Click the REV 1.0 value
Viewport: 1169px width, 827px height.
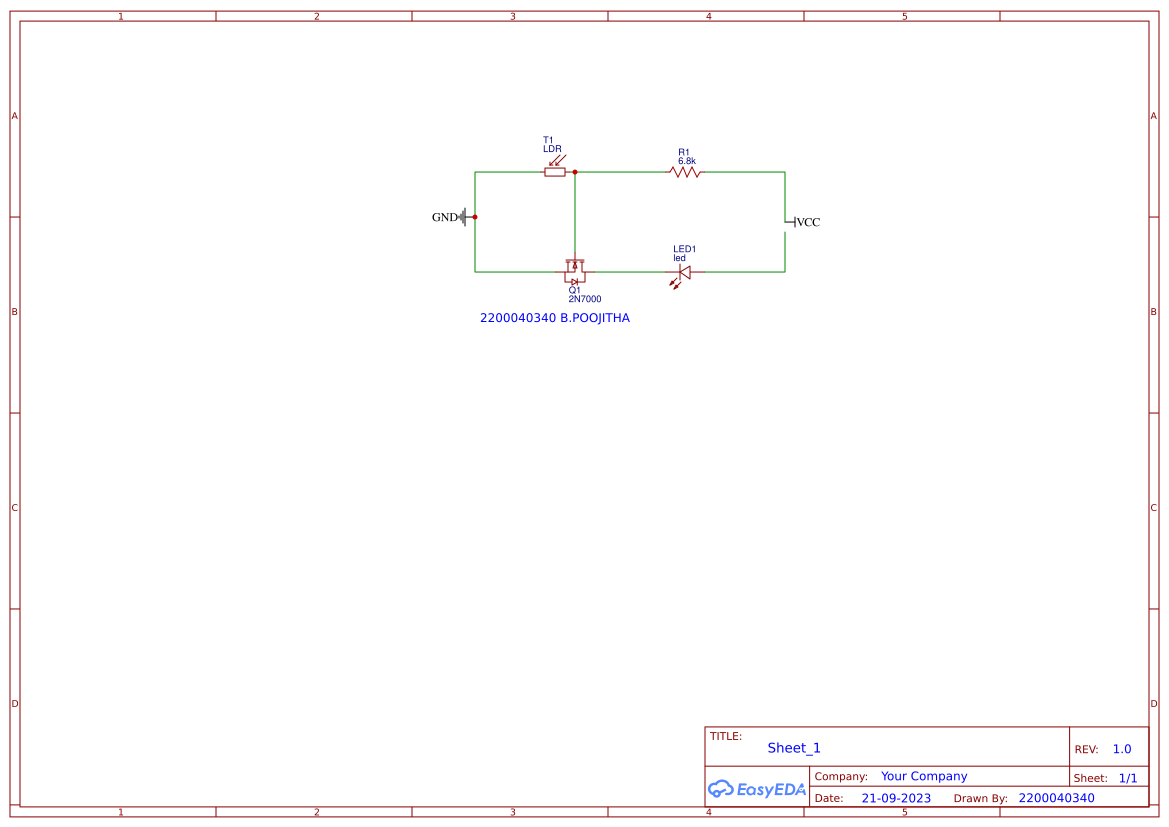[1122, 748]
